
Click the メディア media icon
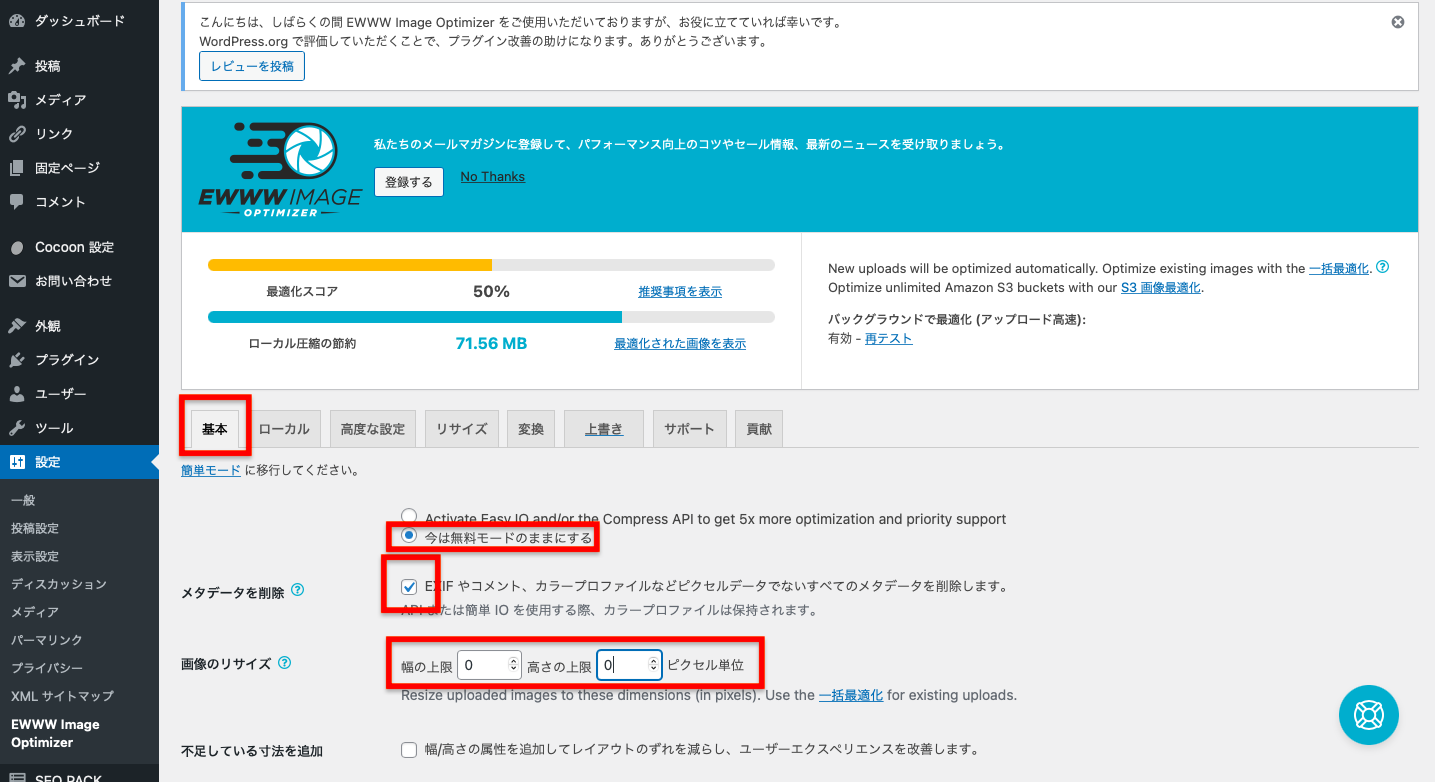click(x=17, y=100)
